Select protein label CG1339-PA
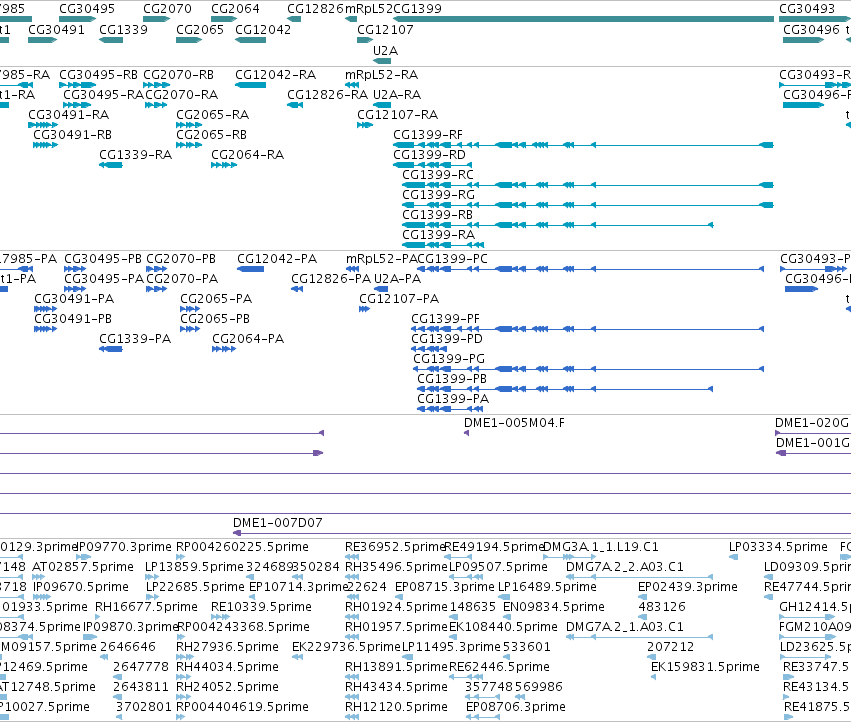This screenshot has height=722, width=851. tap(135, 339)
